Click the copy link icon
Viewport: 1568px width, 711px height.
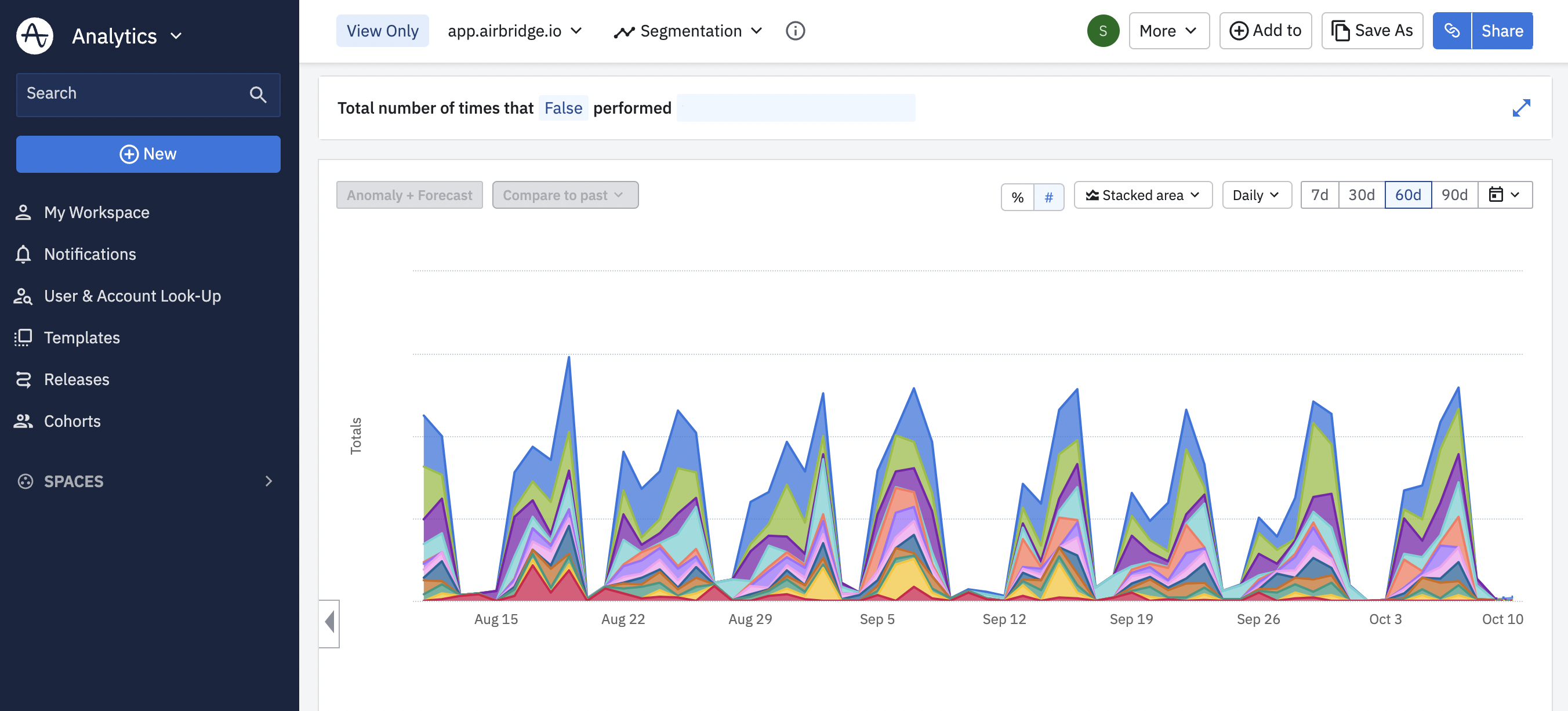pos(1451,31)
